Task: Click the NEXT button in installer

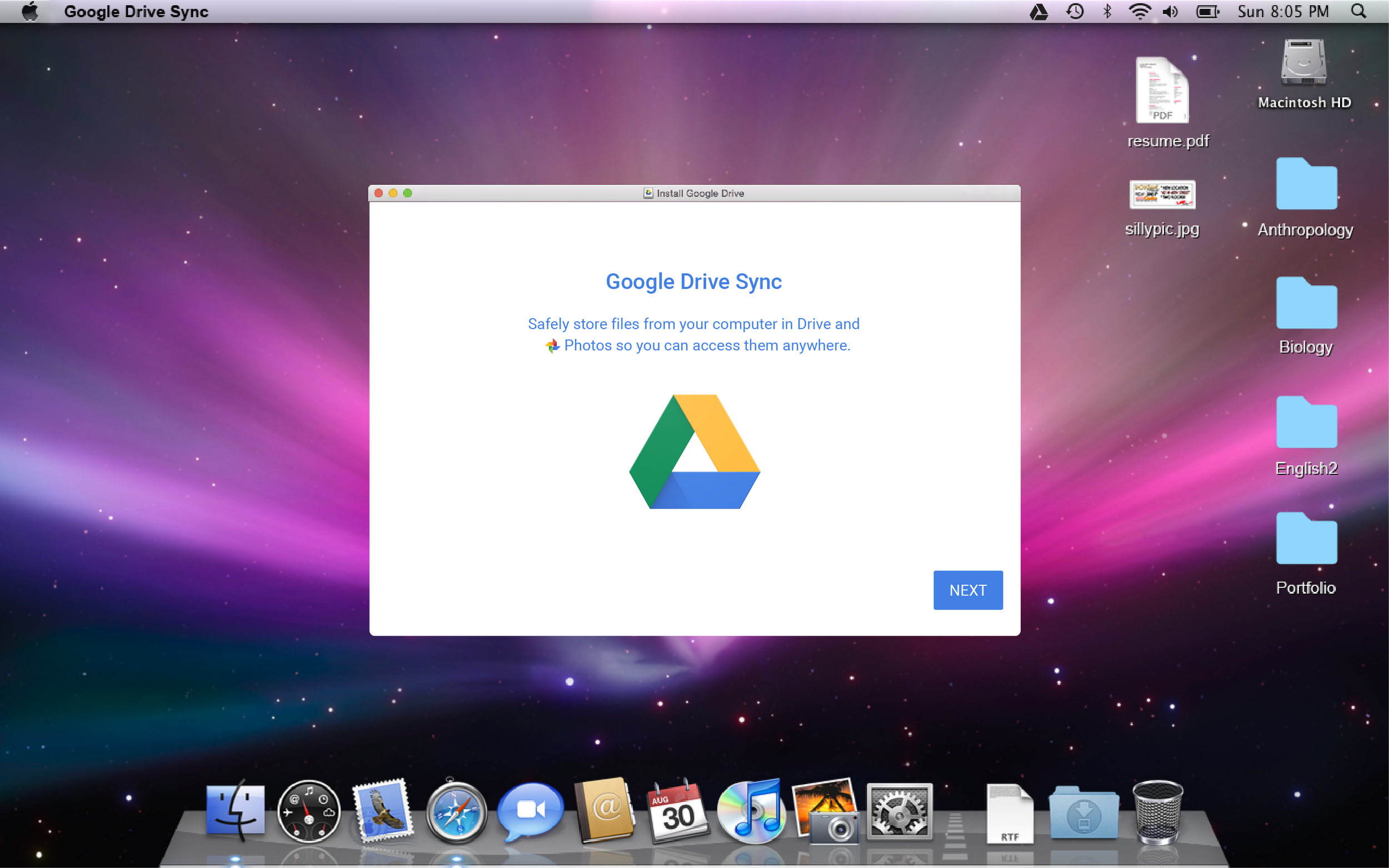Action: [x=967, y=590]
